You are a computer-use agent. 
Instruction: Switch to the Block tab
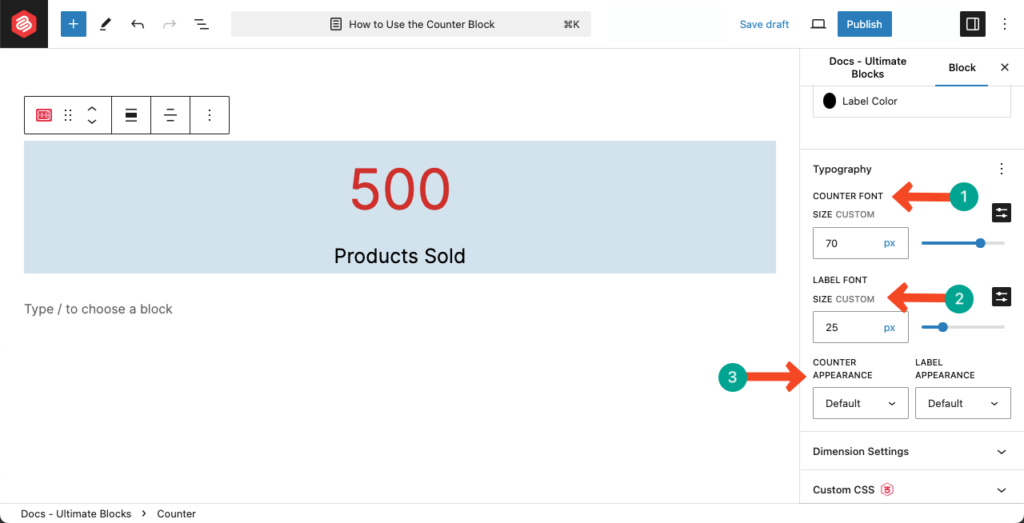(962, 67)
